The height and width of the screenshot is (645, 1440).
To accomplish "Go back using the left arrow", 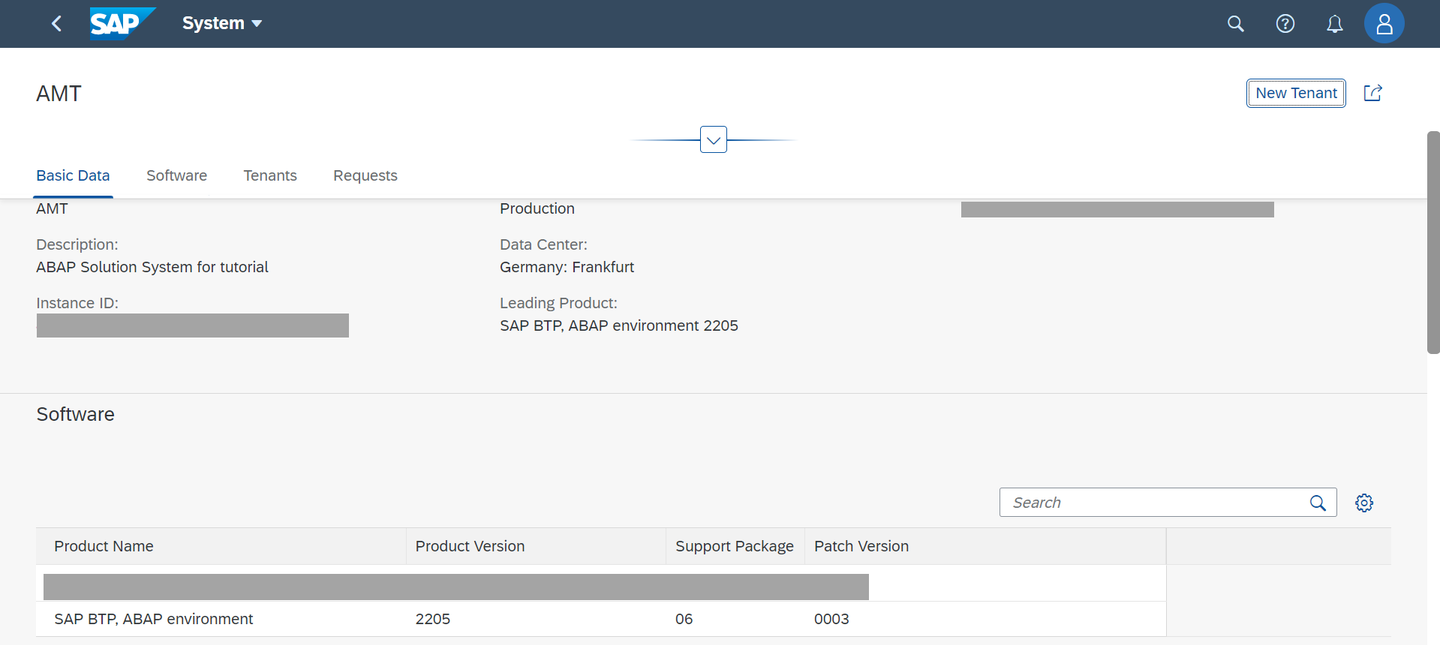I will tap(56, 23).
